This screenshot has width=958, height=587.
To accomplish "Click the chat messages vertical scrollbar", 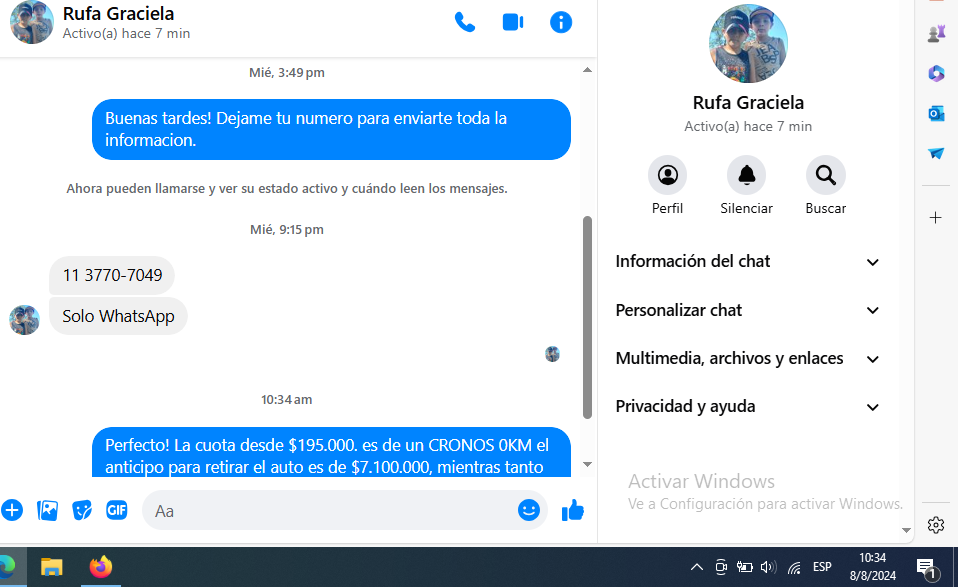I will pyautogui.click(x=587, y=315).
